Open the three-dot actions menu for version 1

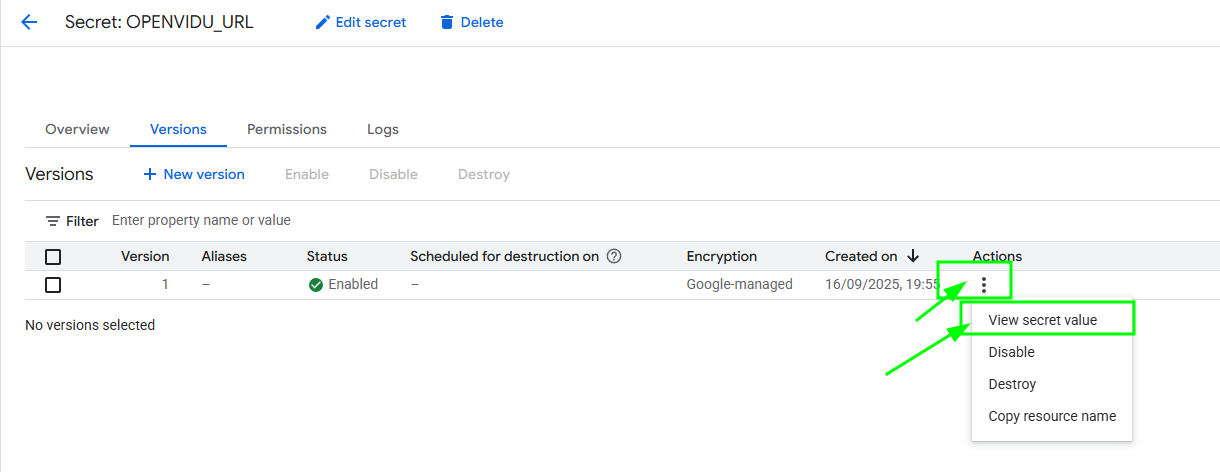[984, 285]
